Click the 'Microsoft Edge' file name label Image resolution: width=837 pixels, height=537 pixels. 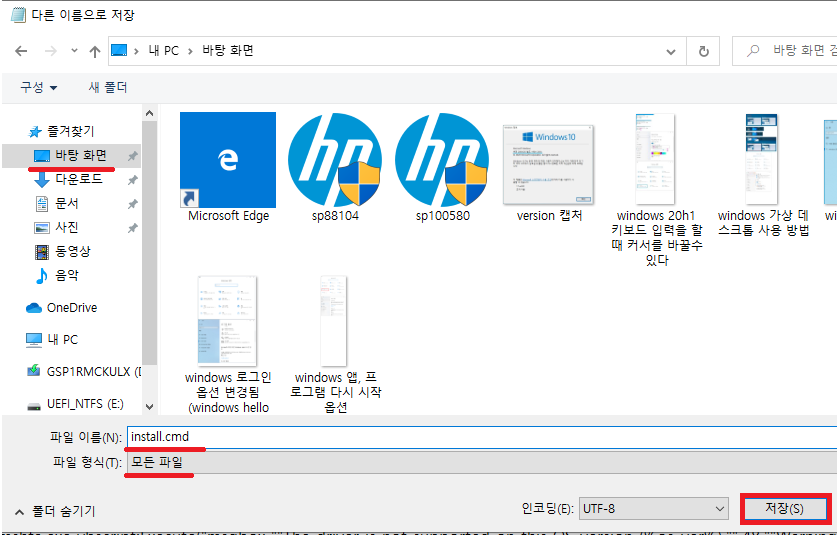click(x=228, y=216)
